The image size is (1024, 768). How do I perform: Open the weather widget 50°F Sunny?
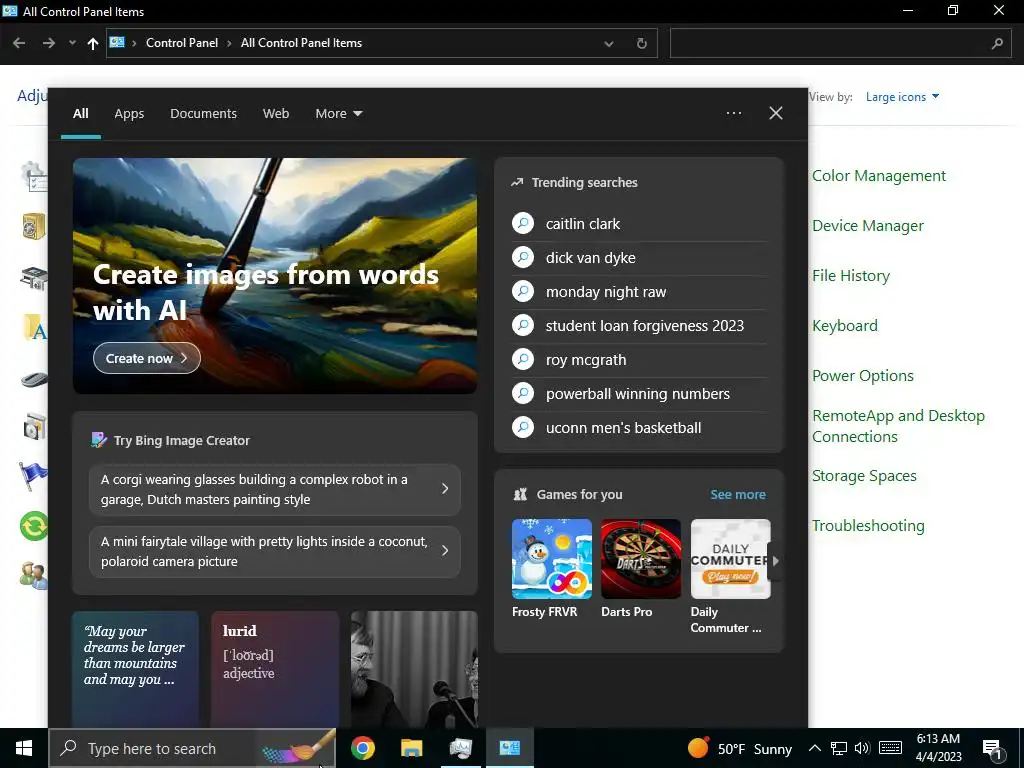pyautogui.click(x=740, y=748)
